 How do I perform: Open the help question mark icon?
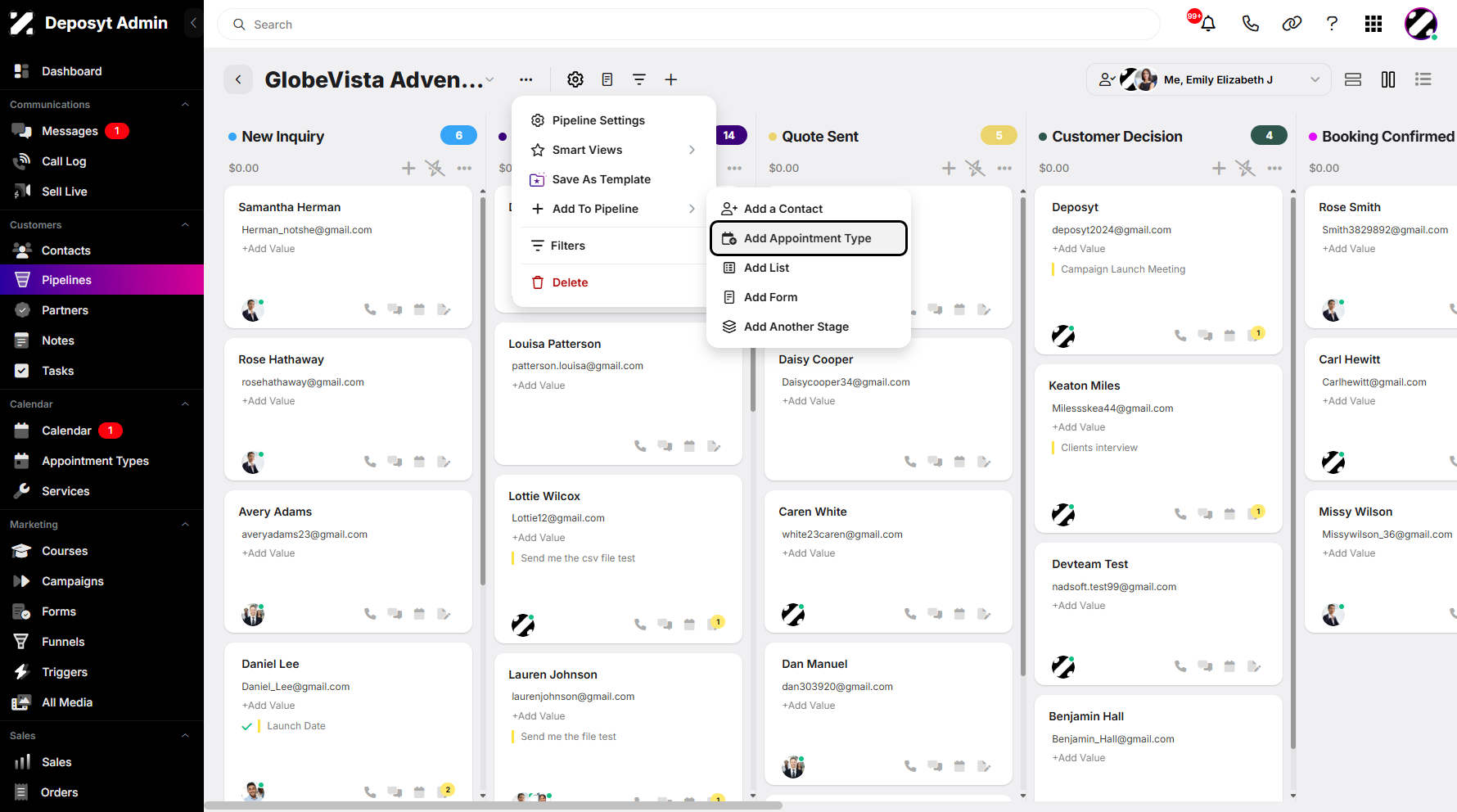(x=1332, y=24)
